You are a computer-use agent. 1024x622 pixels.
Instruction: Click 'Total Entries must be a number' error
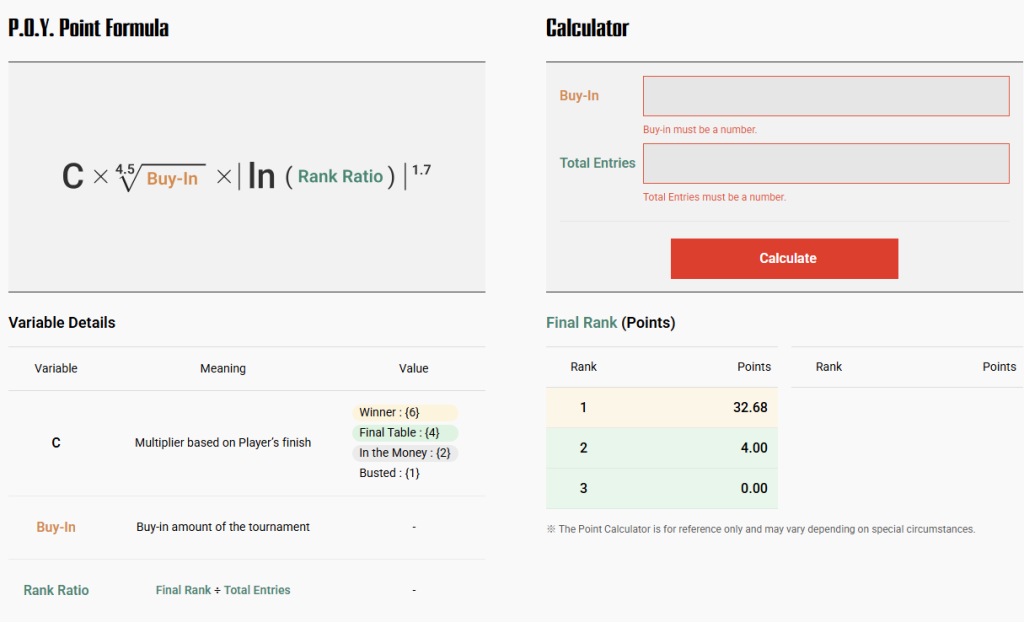(x=714, y=197)
